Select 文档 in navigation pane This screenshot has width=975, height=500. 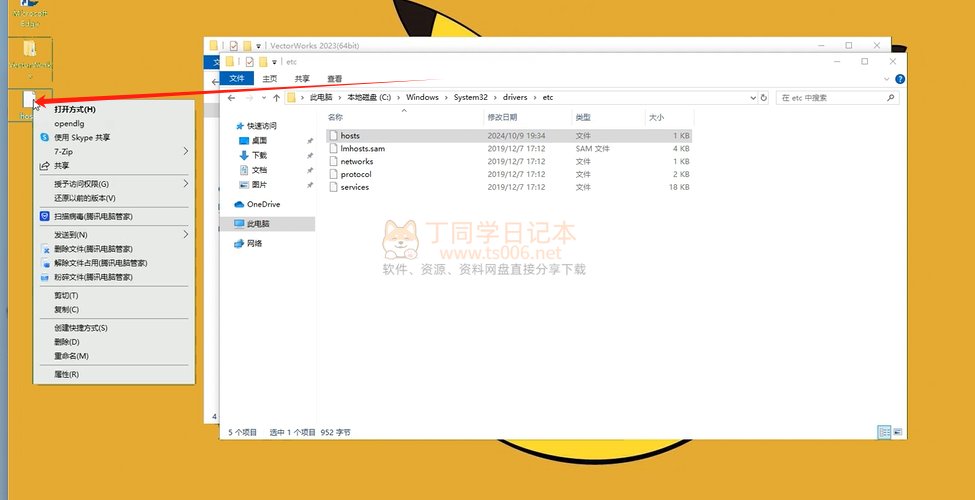(x=259, y=170)
